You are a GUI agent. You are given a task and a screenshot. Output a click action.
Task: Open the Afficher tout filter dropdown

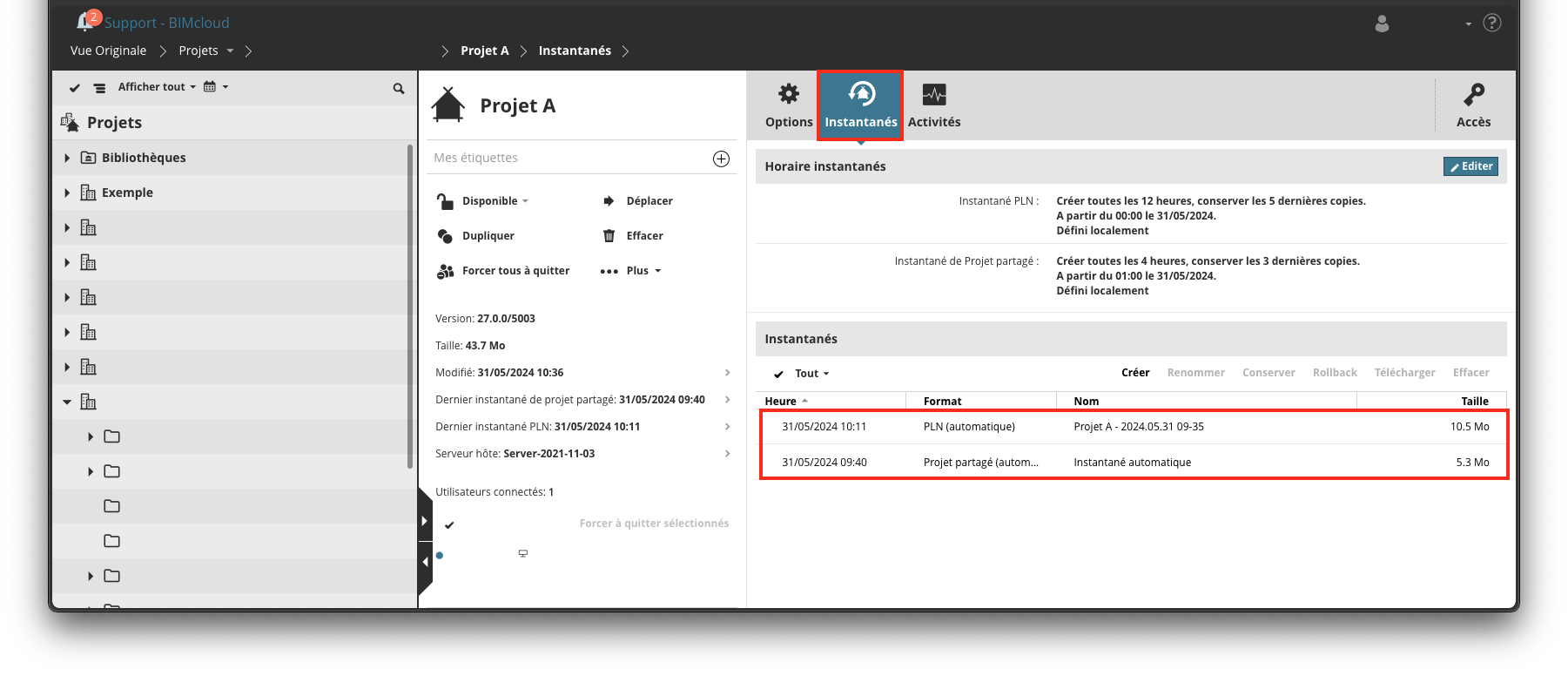157,87
